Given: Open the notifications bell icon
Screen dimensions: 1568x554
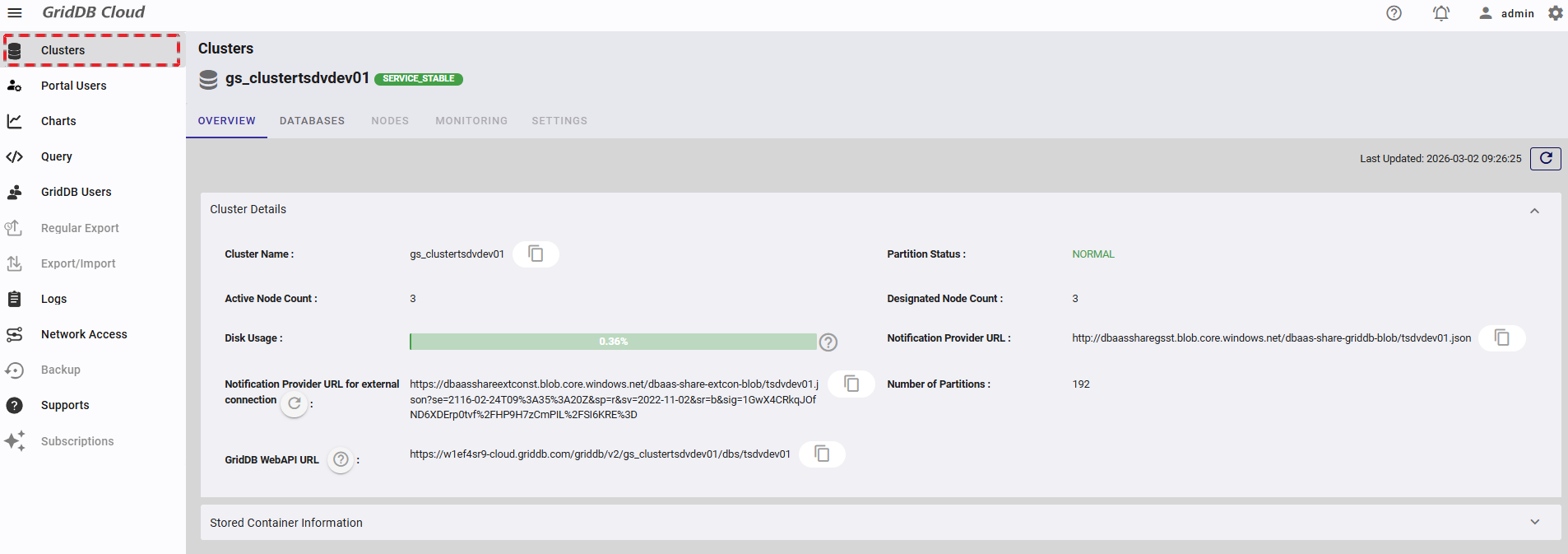Looking at the screenshot, I should coord(1441,13).
